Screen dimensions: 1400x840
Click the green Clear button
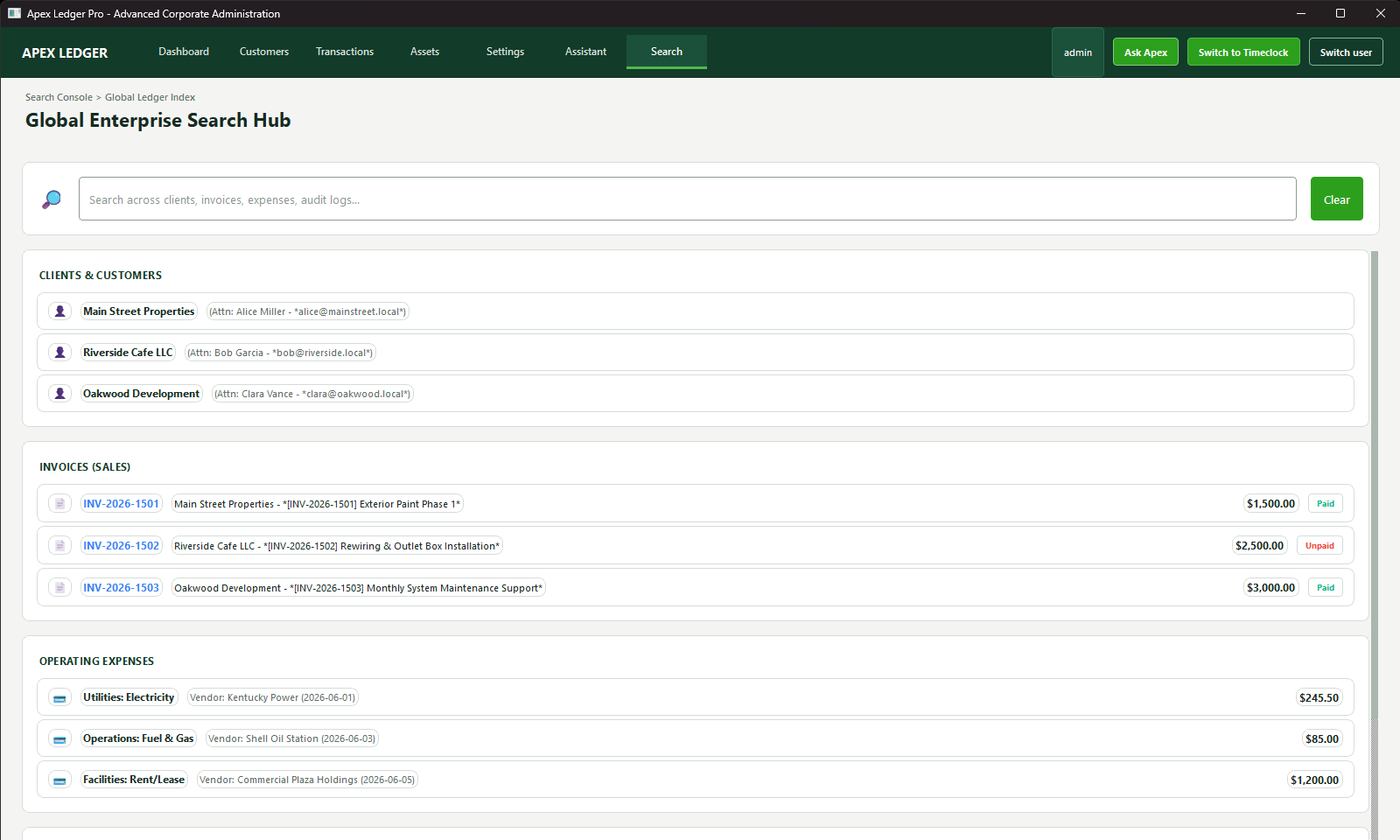point(1337,199)
